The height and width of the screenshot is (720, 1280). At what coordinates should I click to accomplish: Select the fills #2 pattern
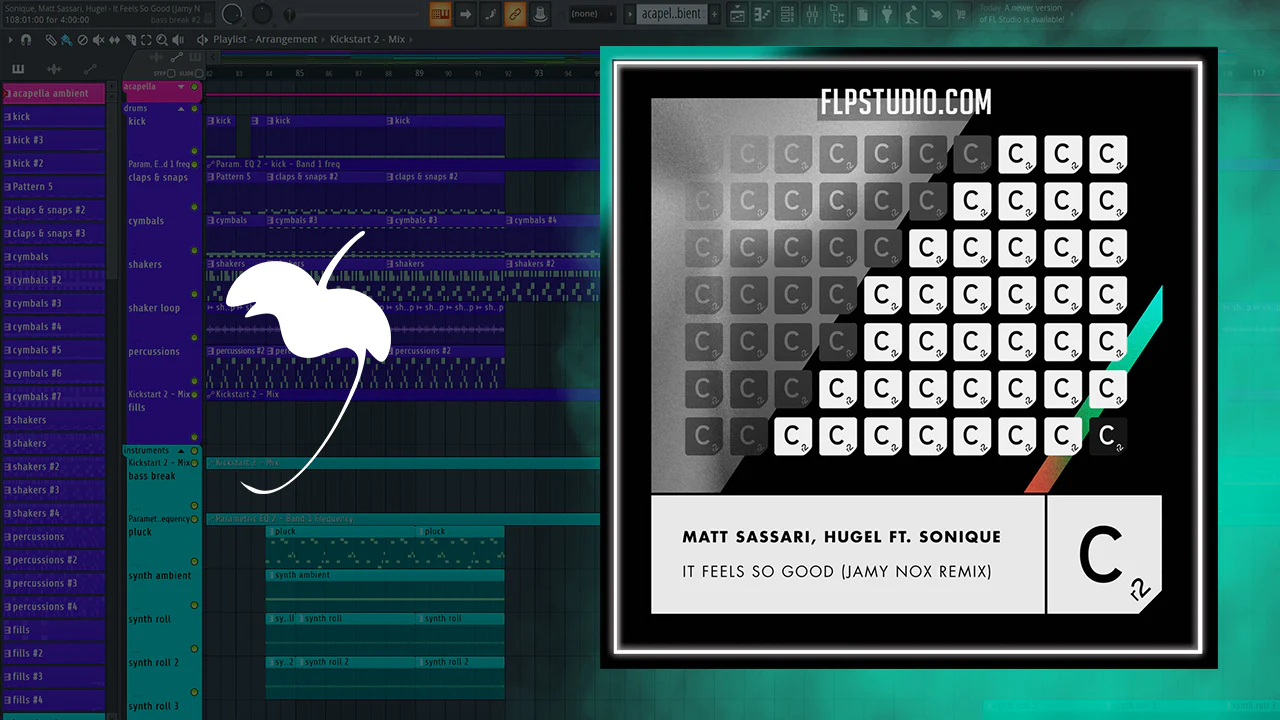pyautogui.click(x=52, y=653)
